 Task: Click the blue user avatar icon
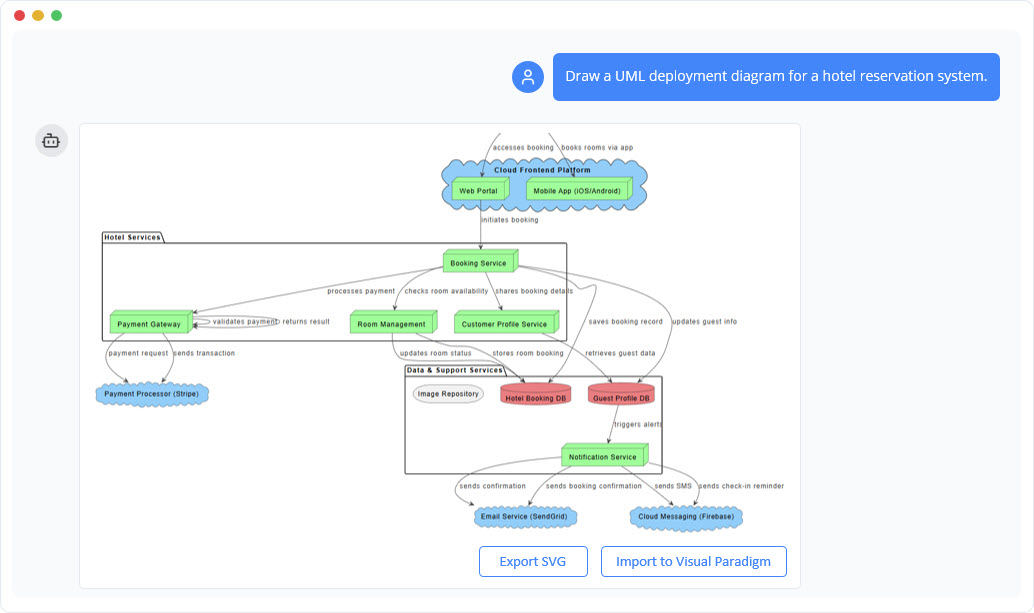(x=527, y=77)
